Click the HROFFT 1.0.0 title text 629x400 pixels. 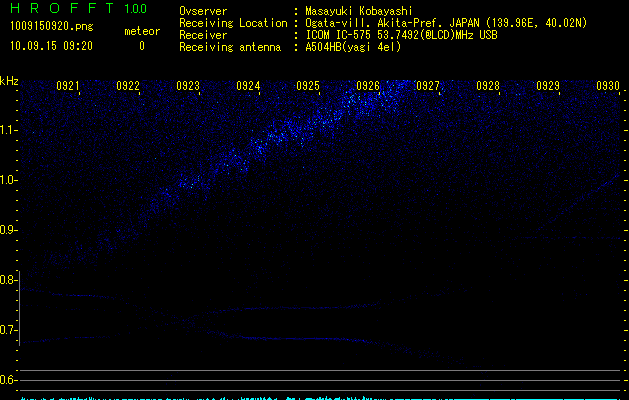79,8
